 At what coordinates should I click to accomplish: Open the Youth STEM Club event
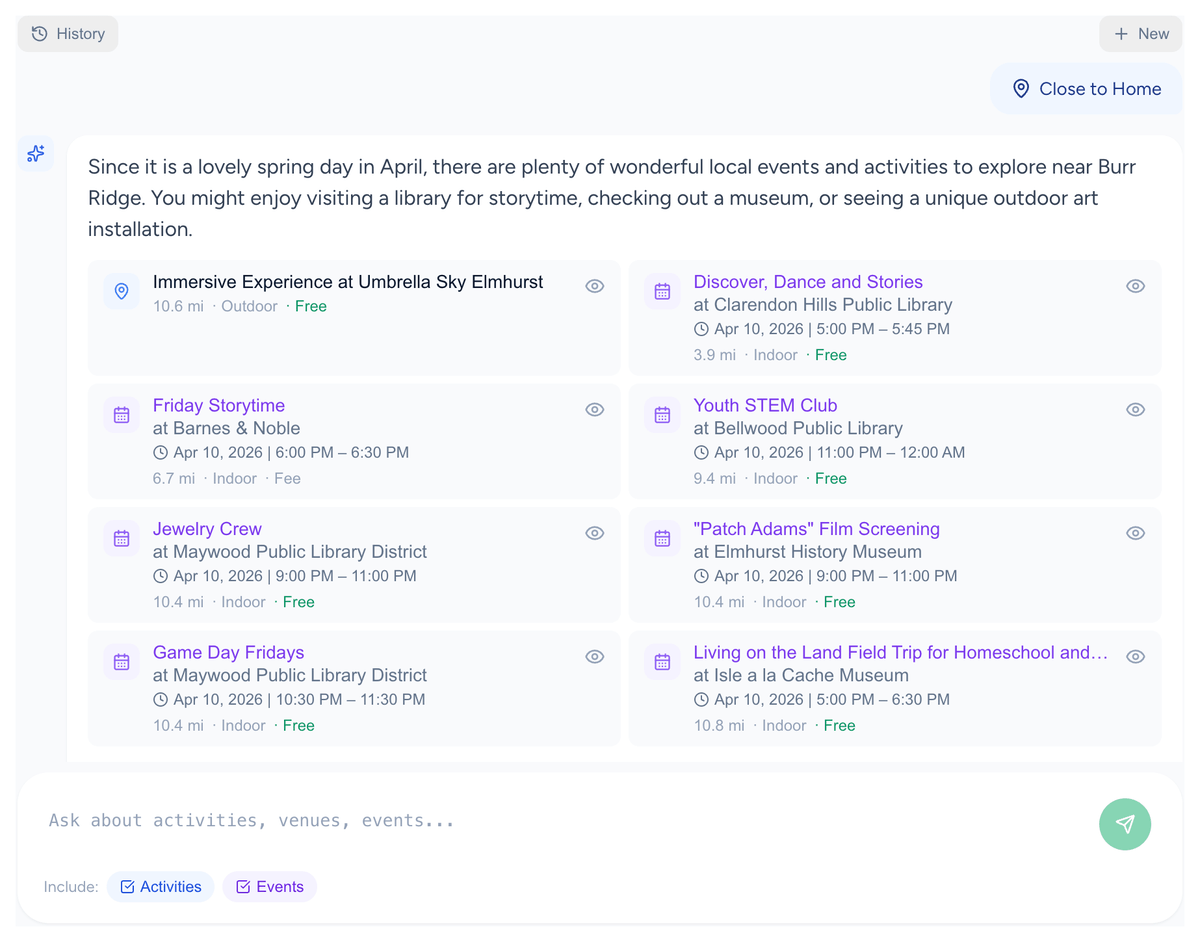765,406
